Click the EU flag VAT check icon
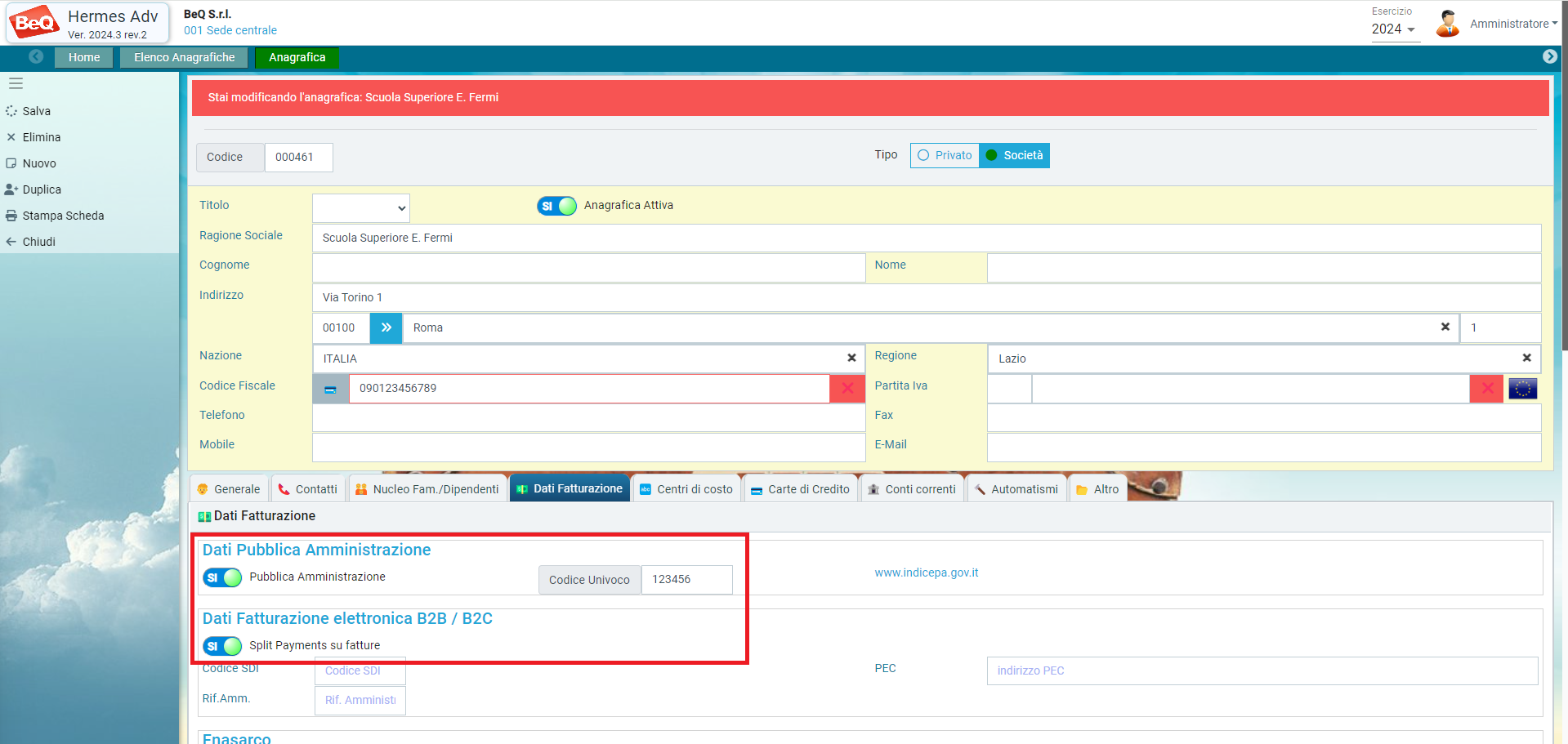 point(1522,389)
